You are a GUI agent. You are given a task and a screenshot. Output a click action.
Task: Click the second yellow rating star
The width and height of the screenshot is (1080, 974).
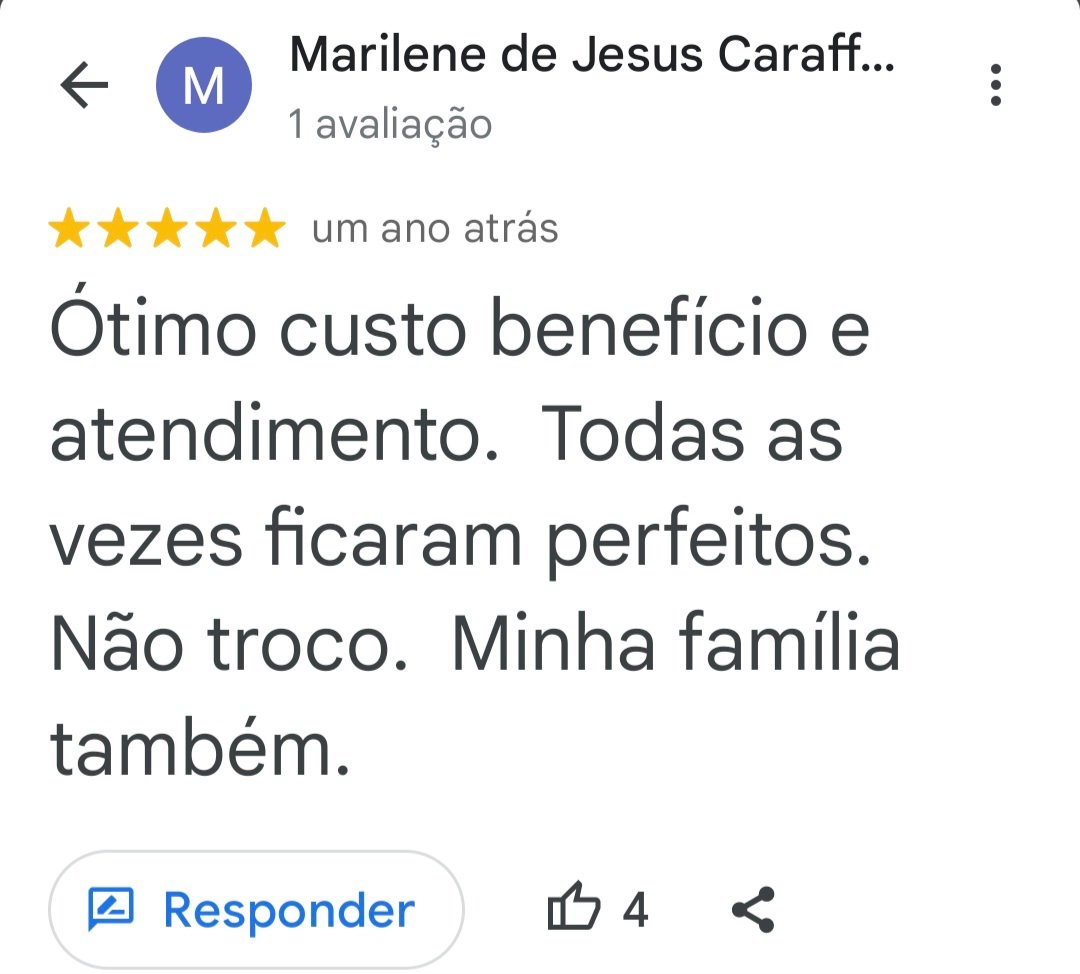tap(118, 230)
